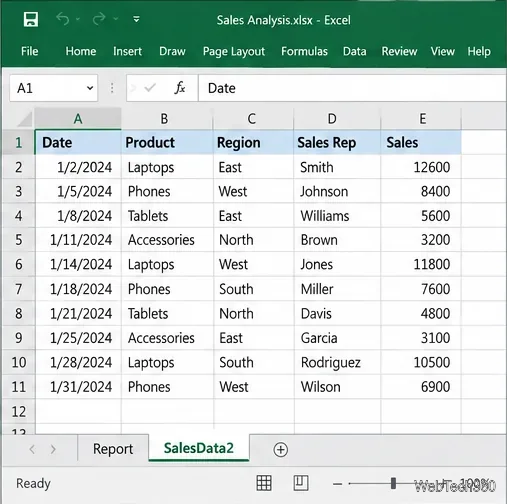Image resolution: width=507 pixels, height=504 pixels.
Task: Select the cell containing Miller
Action: 337,289
